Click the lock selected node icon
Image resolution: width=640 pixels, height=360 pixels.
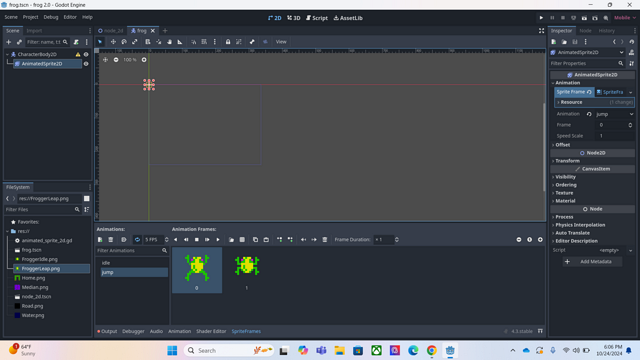[x=228, y=42]
